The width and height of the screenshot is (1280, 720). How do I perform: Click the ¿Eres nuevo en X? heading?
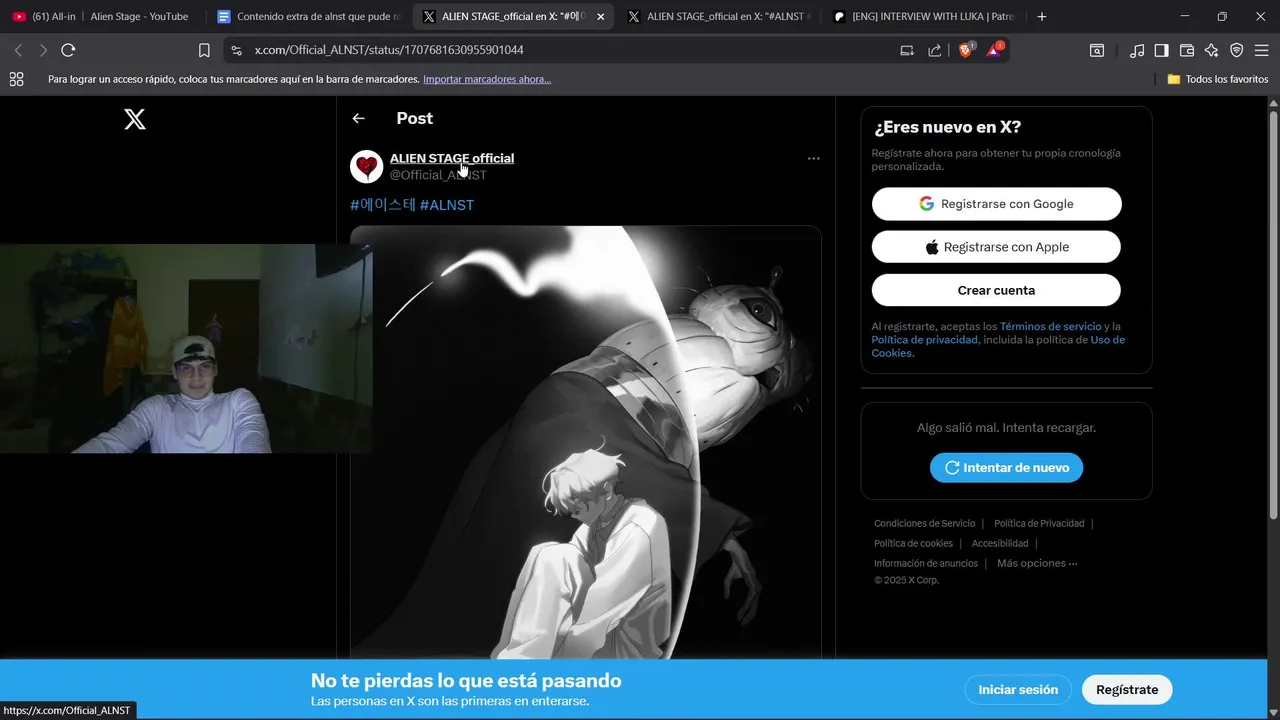(x=947, y=127)
